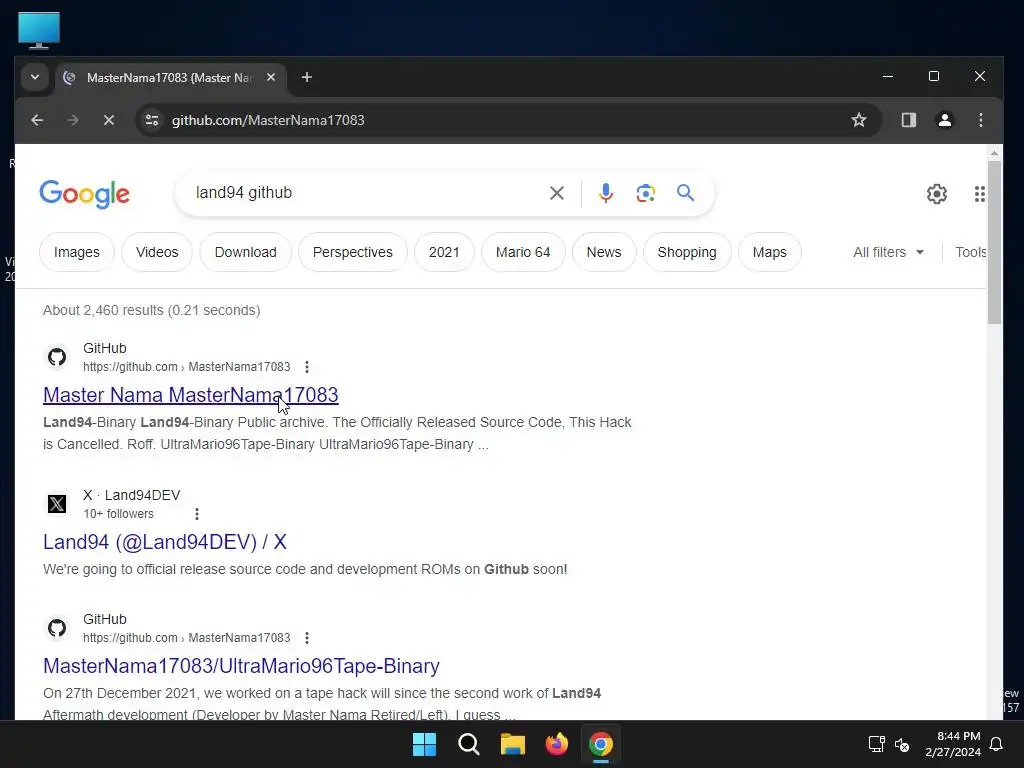The image size is (1024, 768).
Task: Open notification bell in system tray
Action: (x=997, y=744)
